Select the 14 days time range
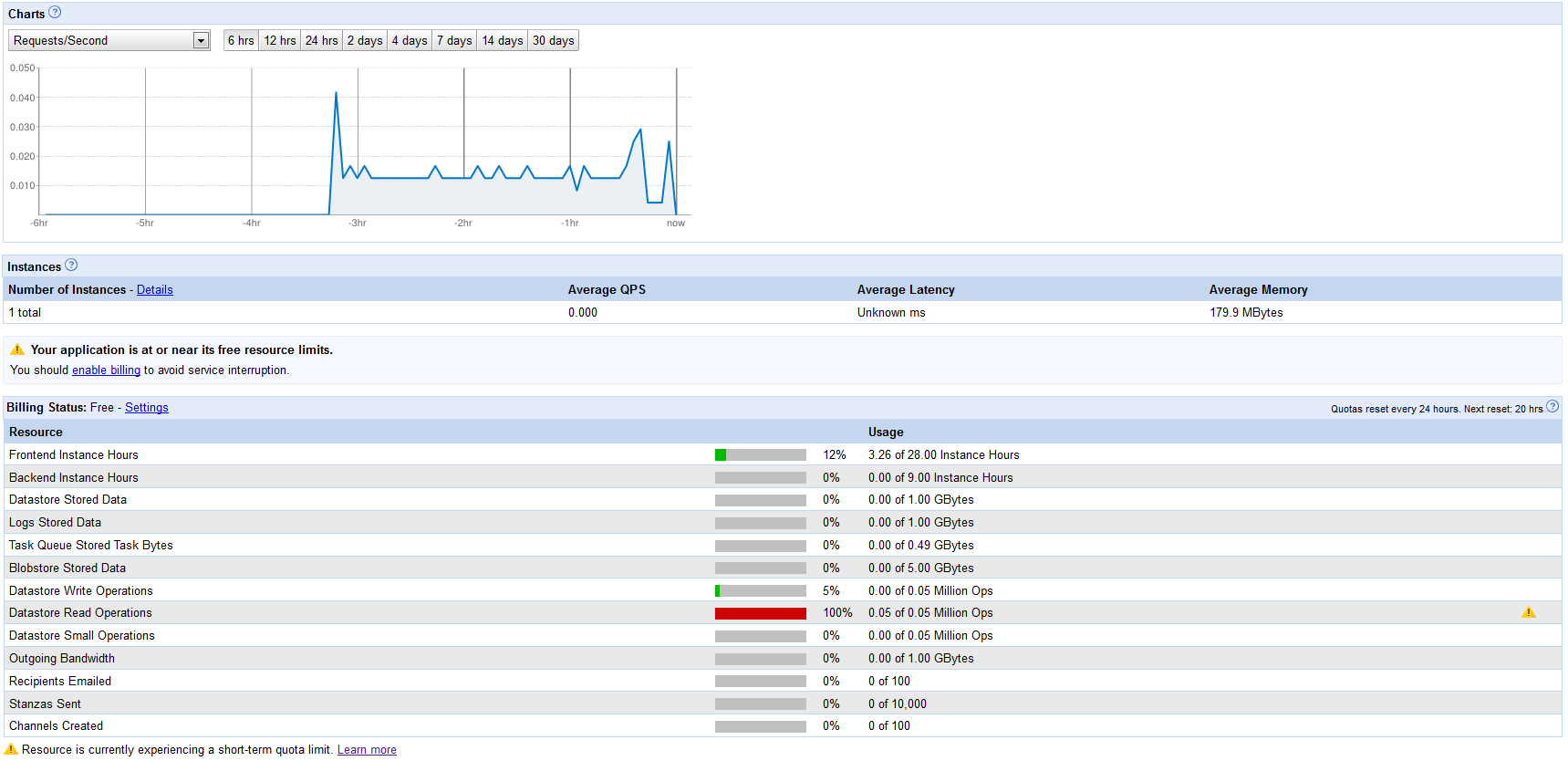 503,40
